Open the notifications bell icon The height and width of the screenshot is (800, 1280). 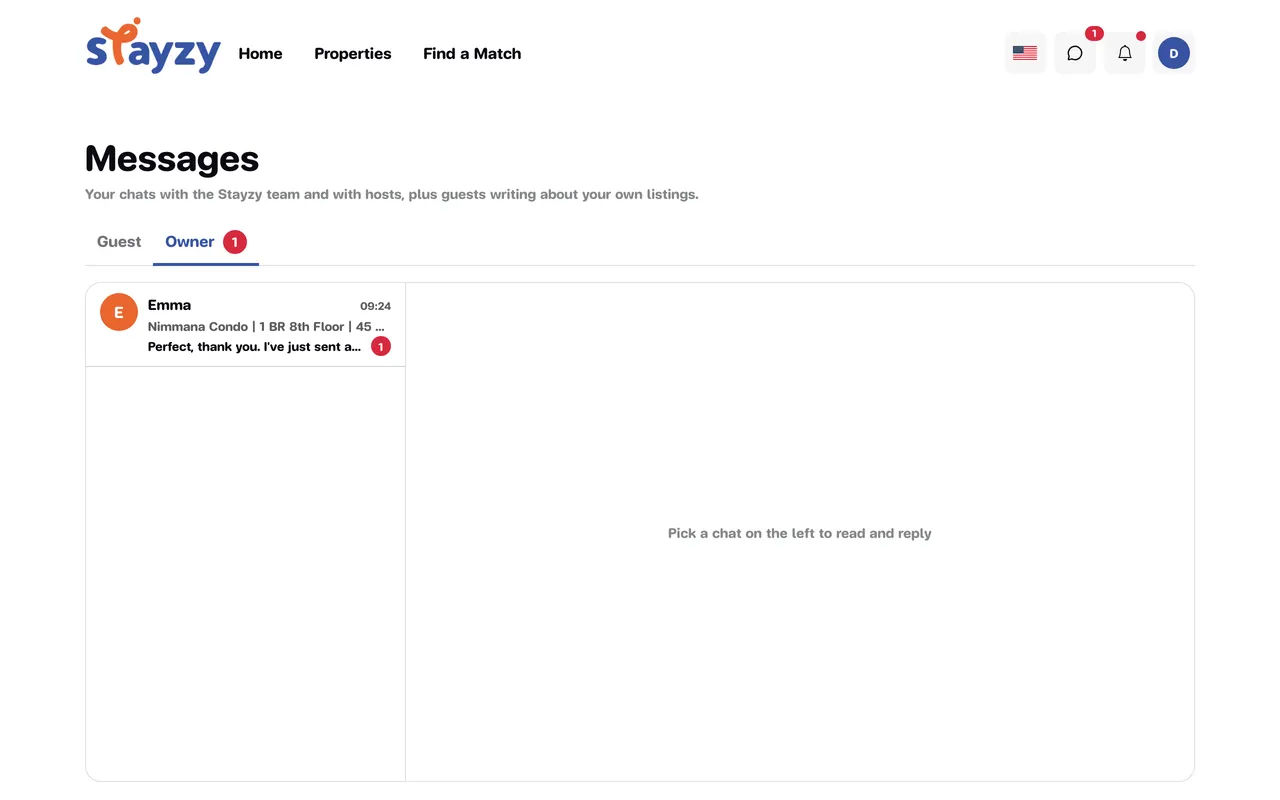tap(1125, 53)
